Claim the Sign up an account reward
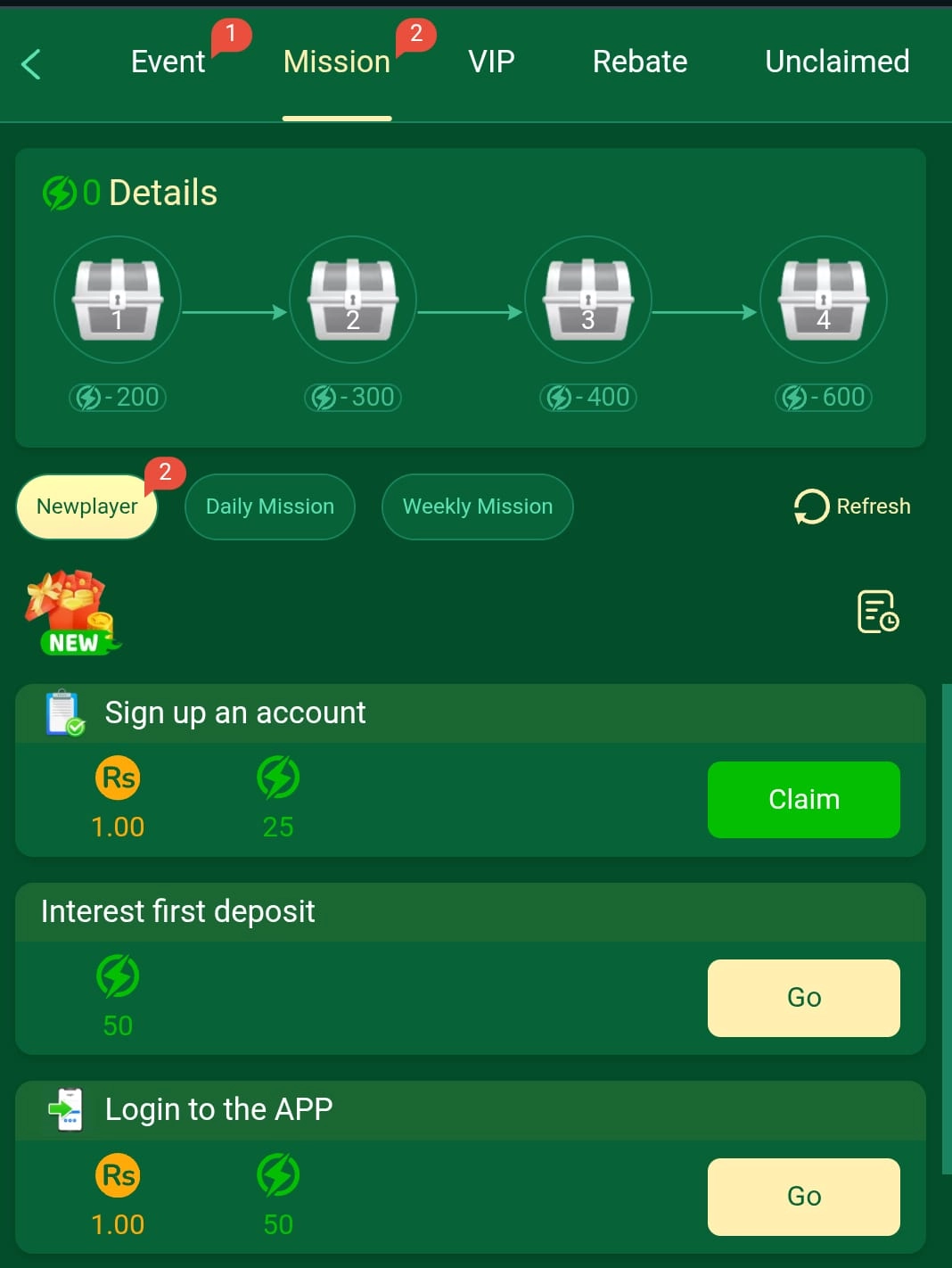 [x=804, y=800]
